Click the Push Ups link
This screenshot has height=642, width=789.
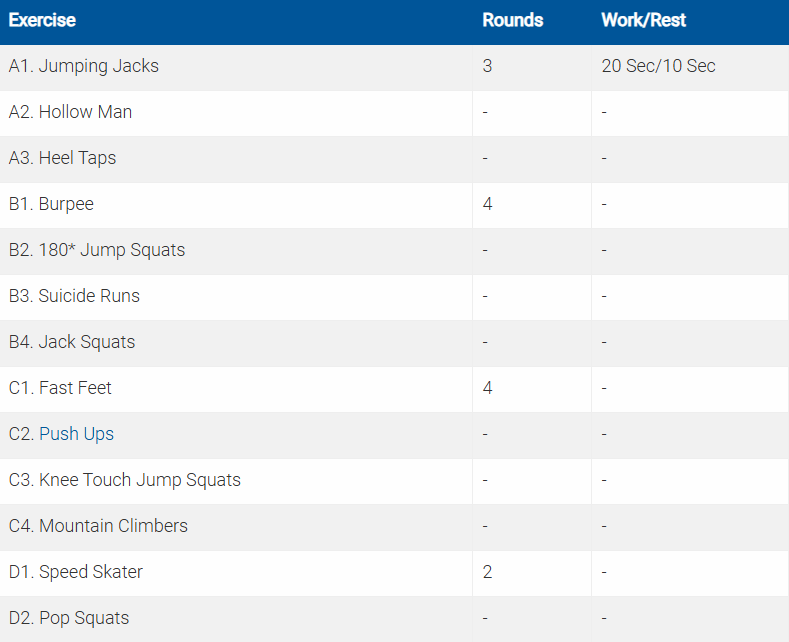(76, 434)
